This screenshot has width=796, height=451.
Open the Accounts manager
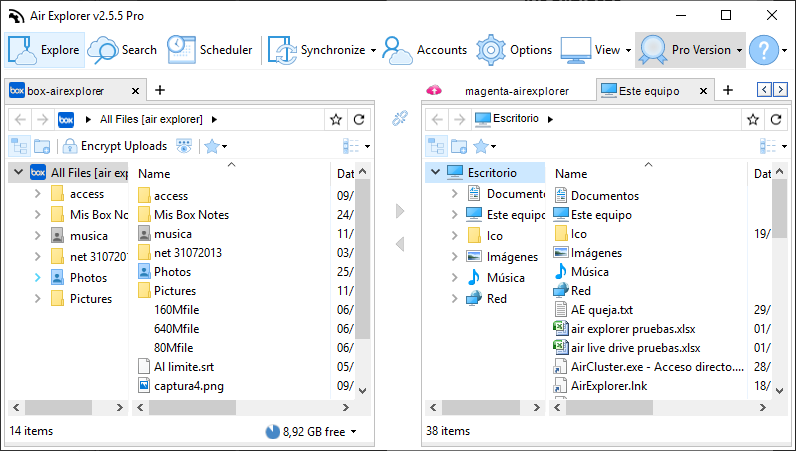click(x=424, y=50)
